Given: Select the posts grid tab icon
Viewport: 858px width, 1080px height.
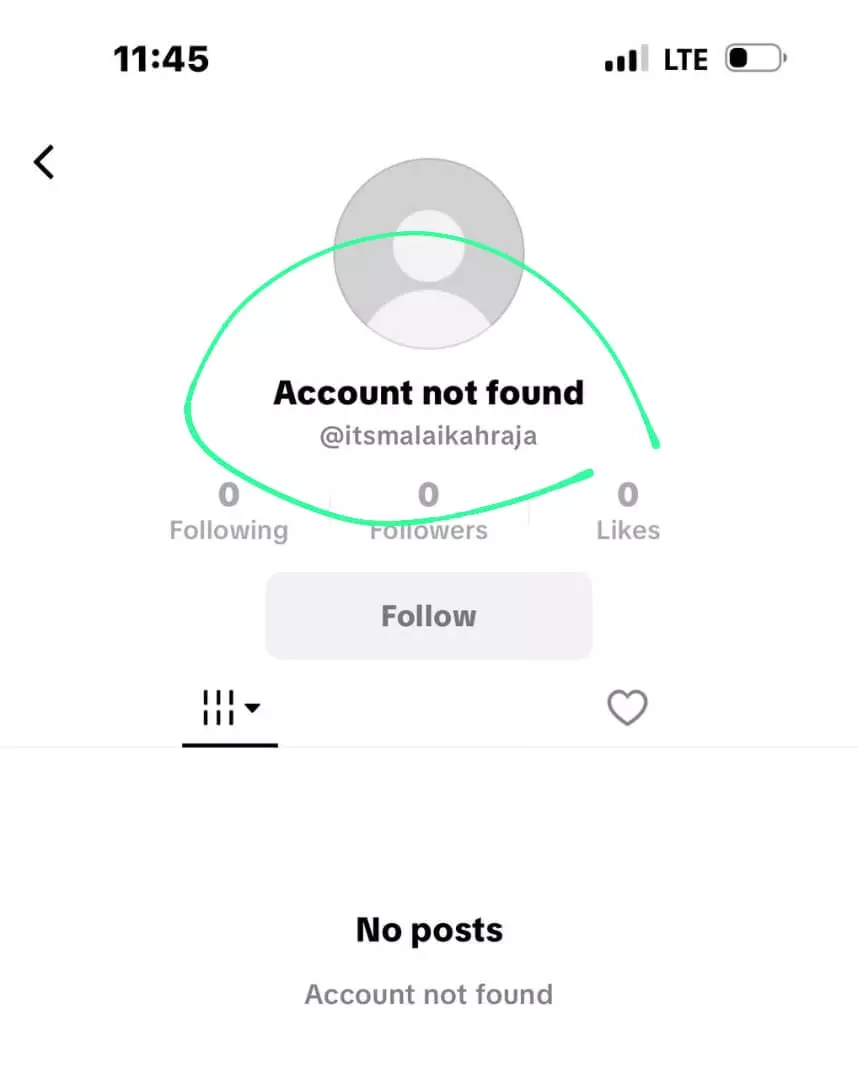Looking at the screenshot, I should pyautogui.click(x=218, y=707).
